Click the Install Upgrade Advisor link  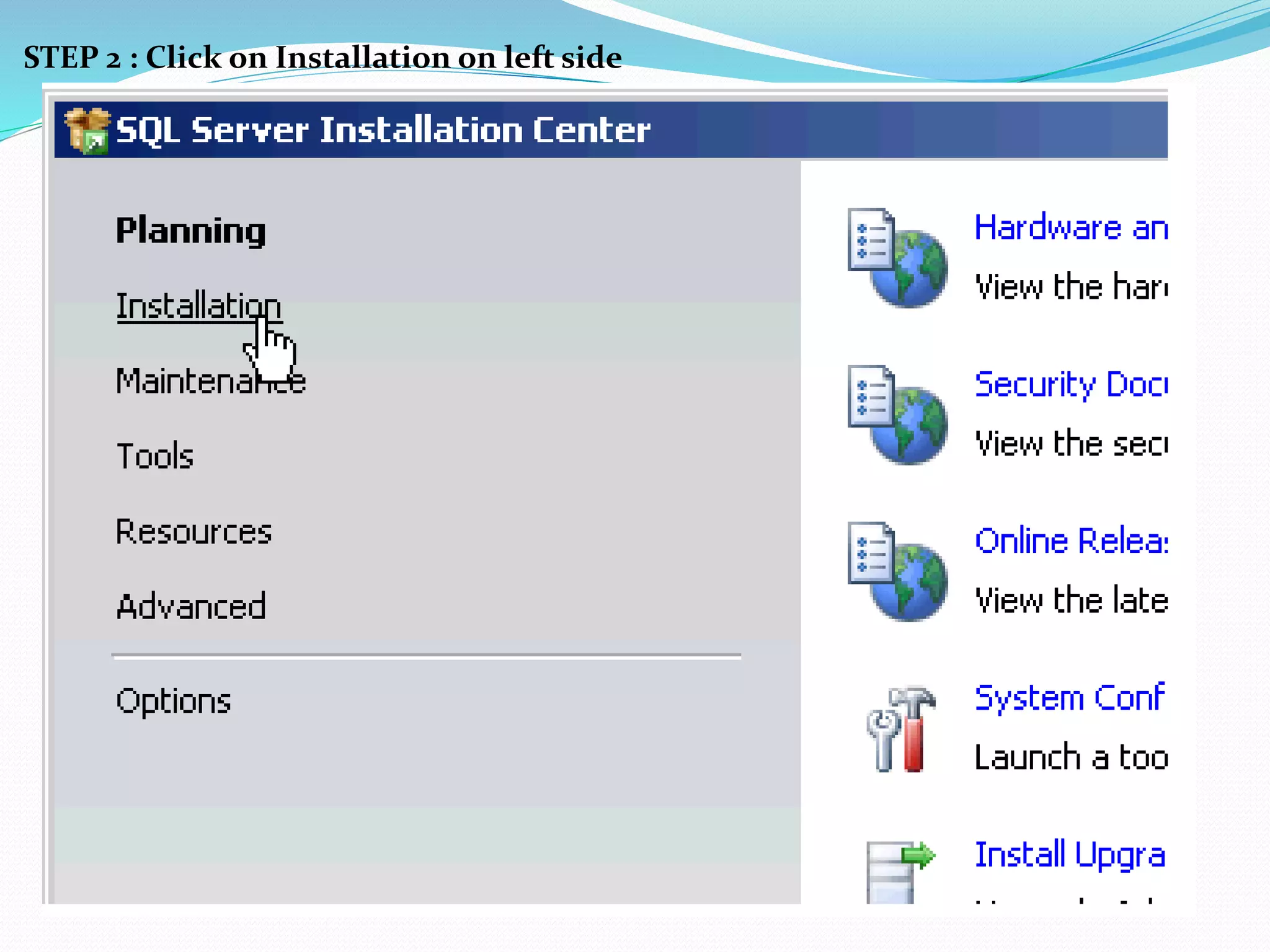coord(1070,855)
